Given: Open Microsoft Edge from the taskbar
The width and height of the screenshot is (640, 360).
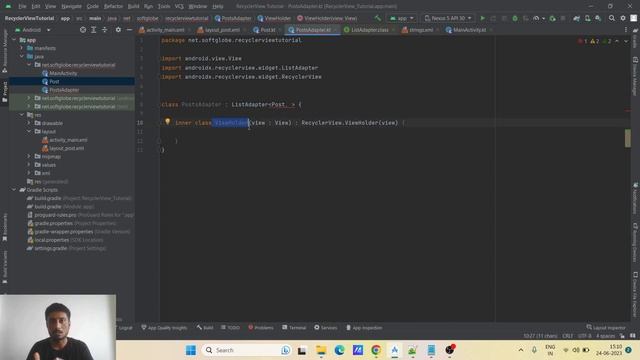Looking at the screenshot, I should tap(339, 350).
